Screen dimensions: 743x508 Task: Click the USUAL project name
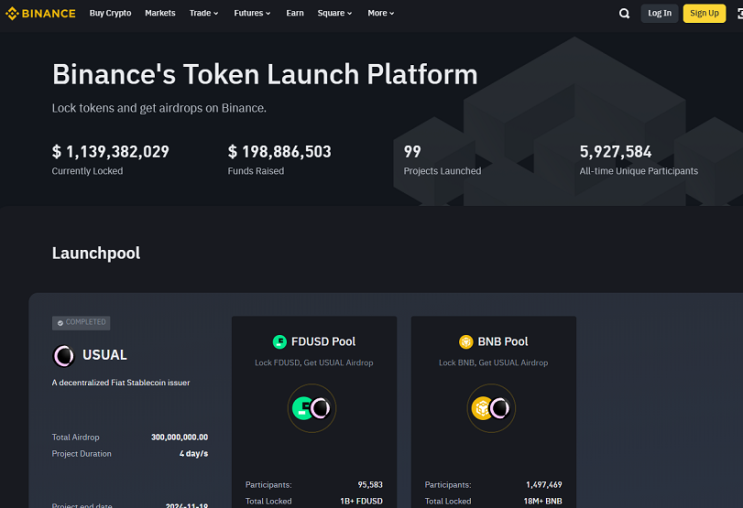pos(105,355)
